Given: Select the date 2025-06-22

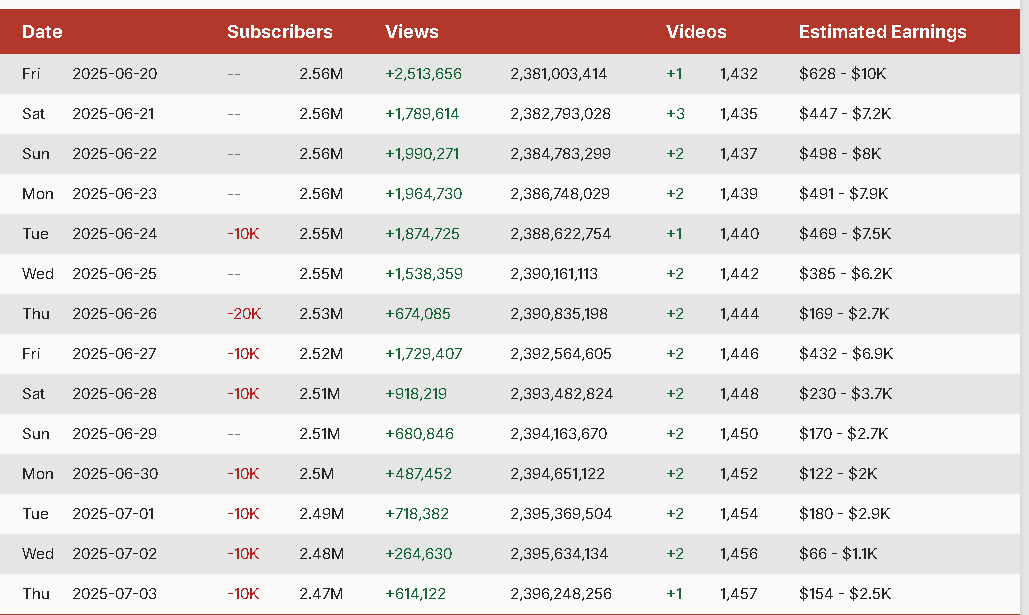Looking at the screenshot, I should tap(115, 154).
